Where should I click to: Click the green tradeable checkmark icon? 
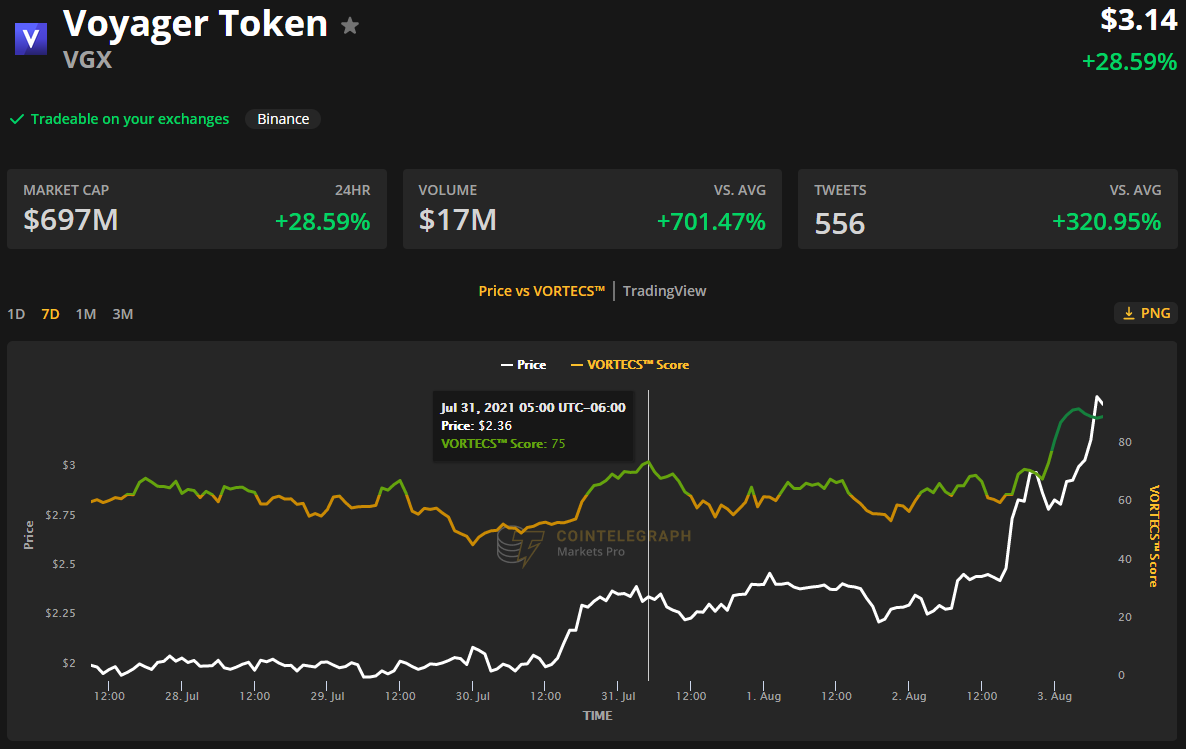17,119
